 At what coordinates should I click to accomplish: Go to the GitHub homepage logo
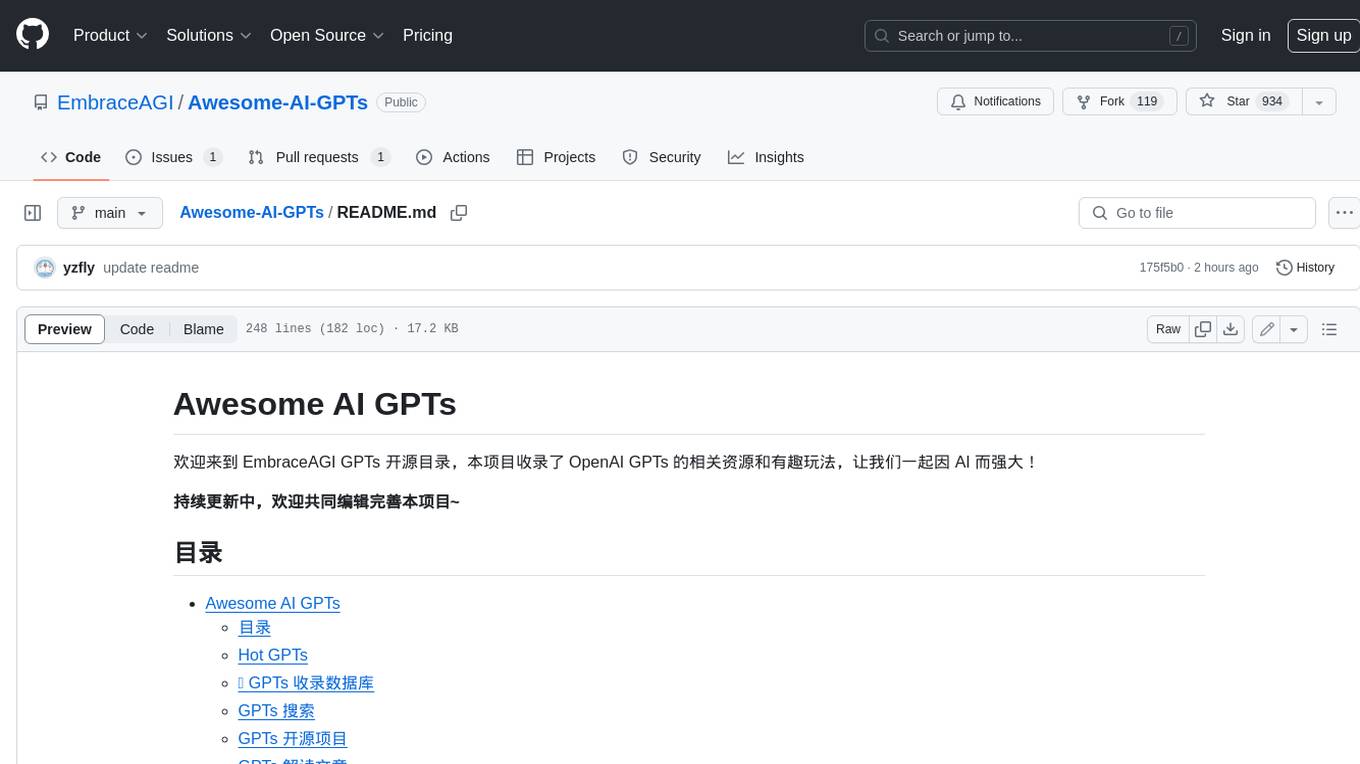point(32,35)
